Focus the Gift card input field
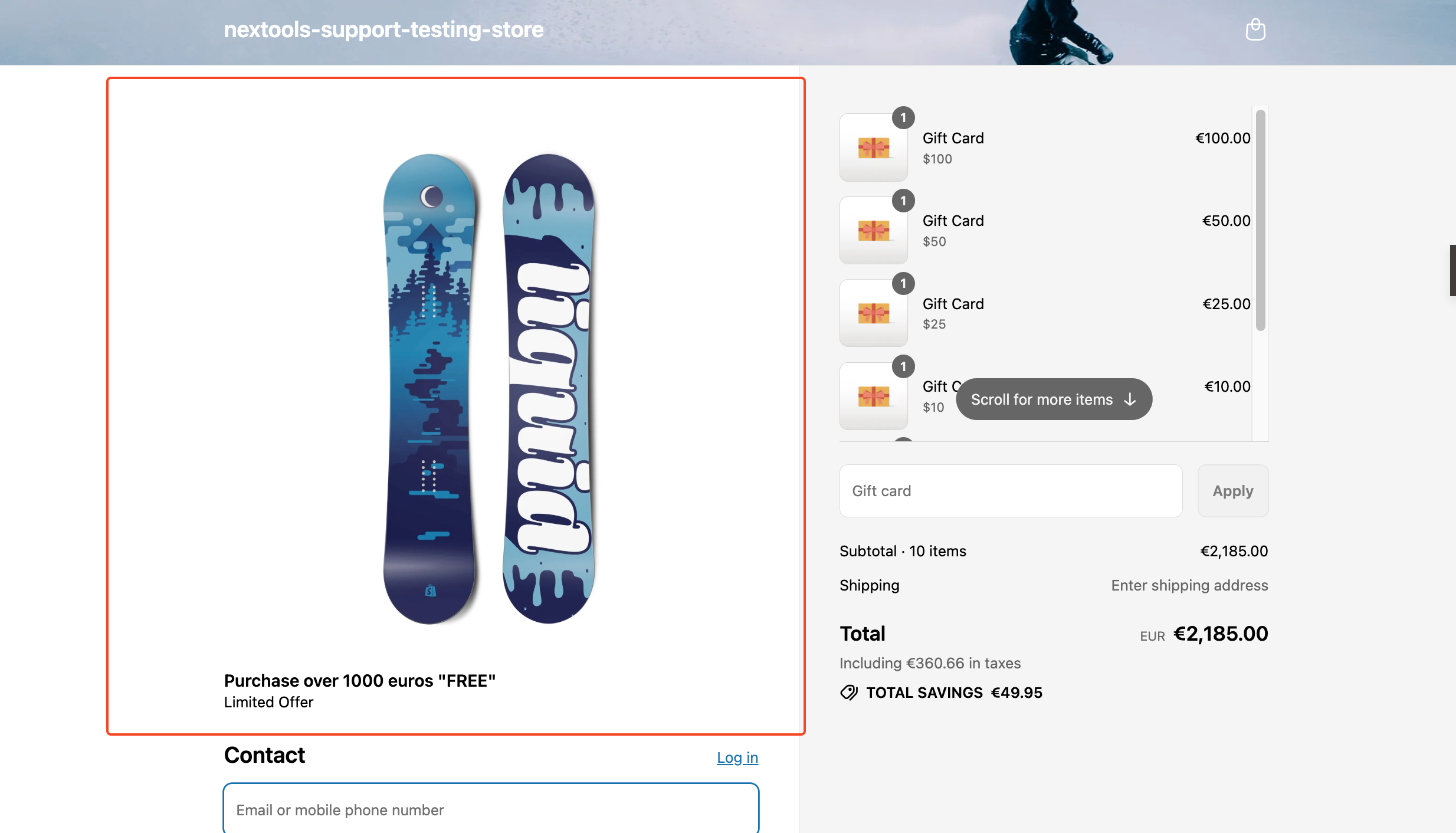 tap(1011, 491)
